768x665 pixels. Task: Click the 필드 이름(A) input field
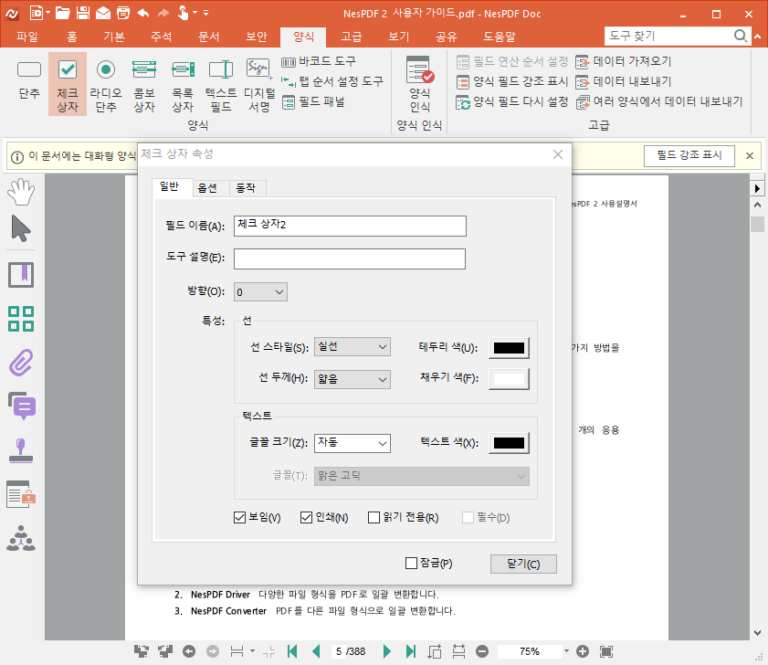tap(350, 226)
